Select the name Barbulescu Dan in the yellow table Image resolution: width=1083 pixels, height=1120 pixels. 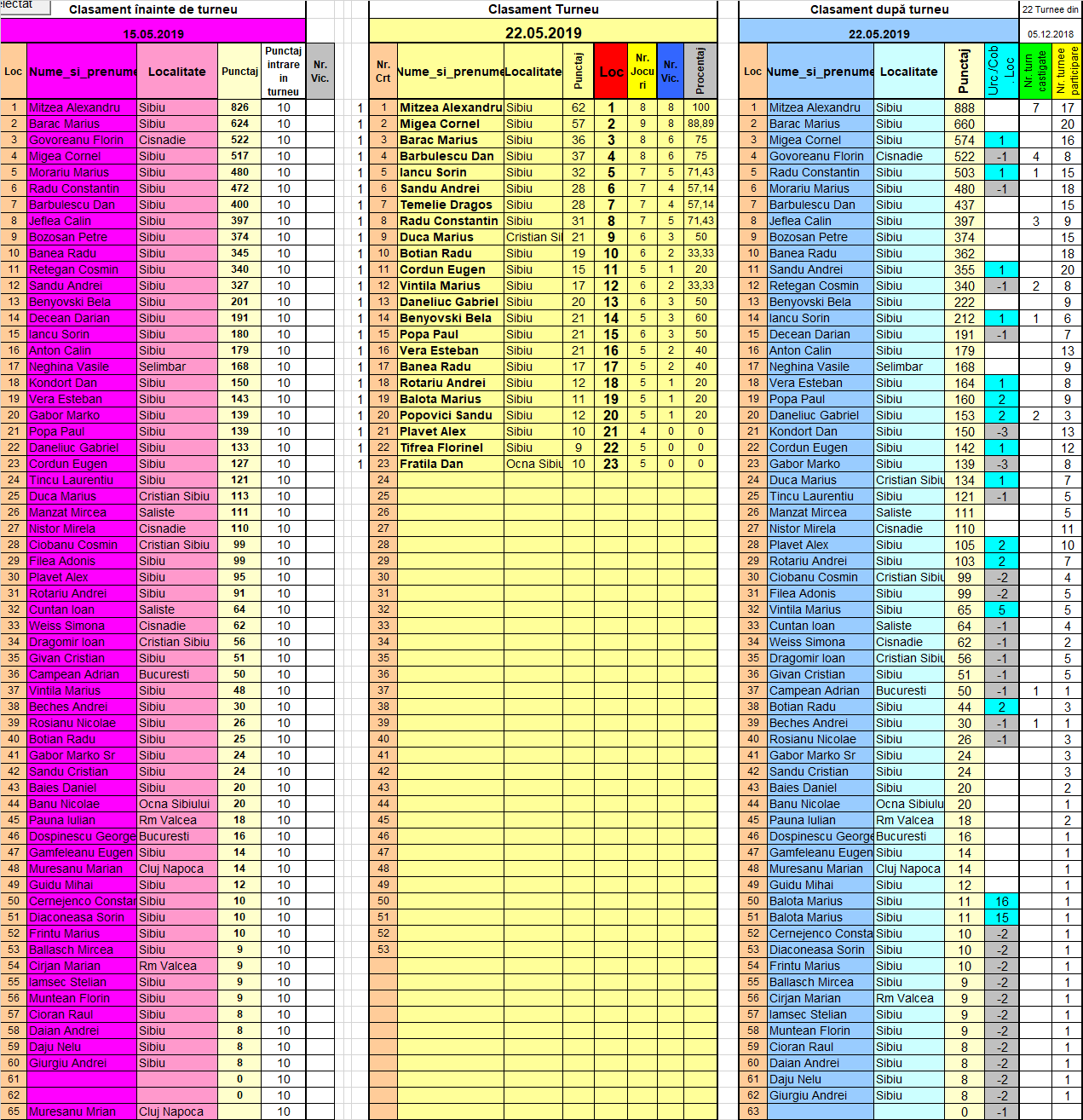click(x=451, y=156)
